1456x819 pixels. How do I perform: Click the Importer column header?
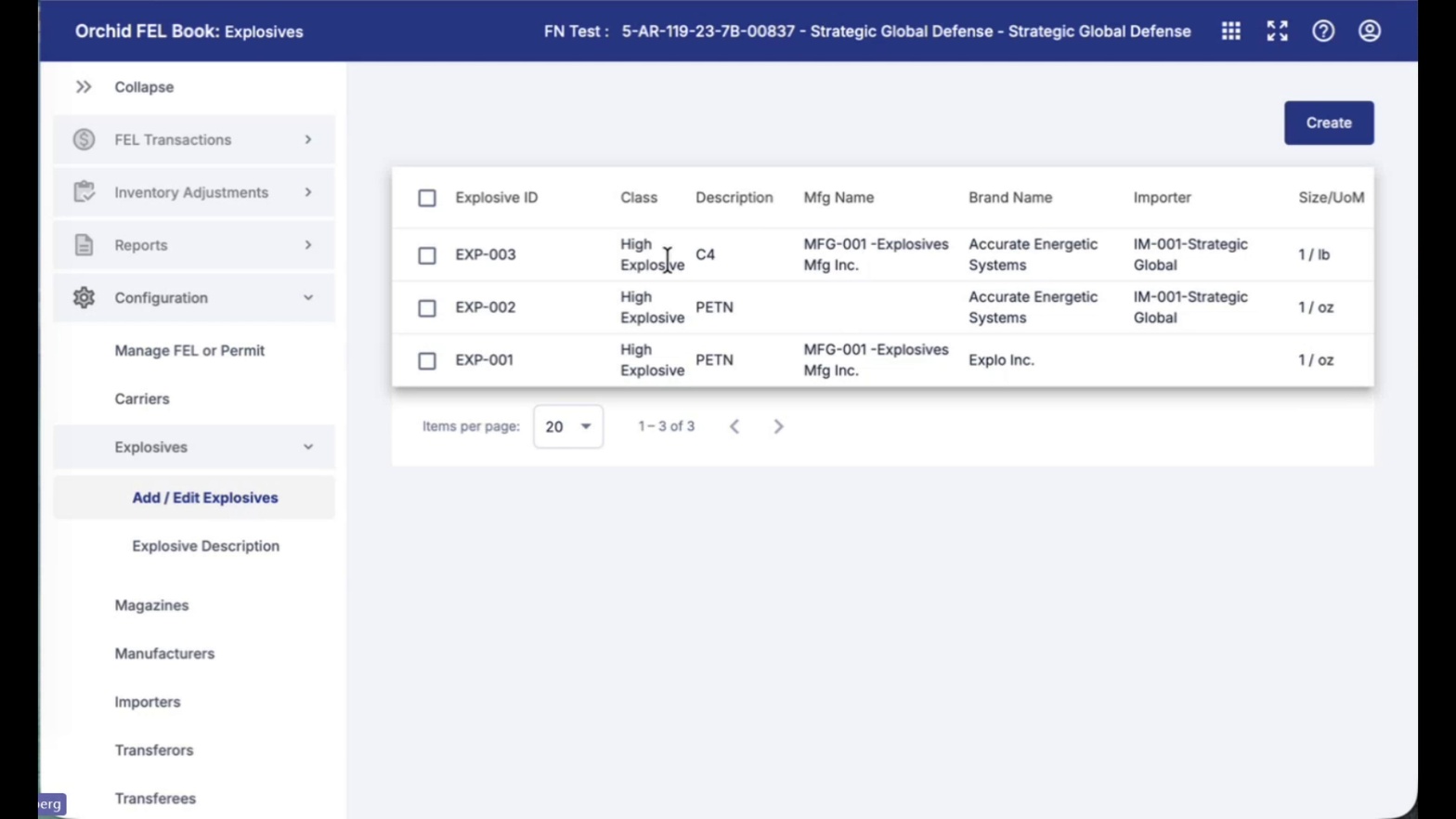[x=1162, y=198]
